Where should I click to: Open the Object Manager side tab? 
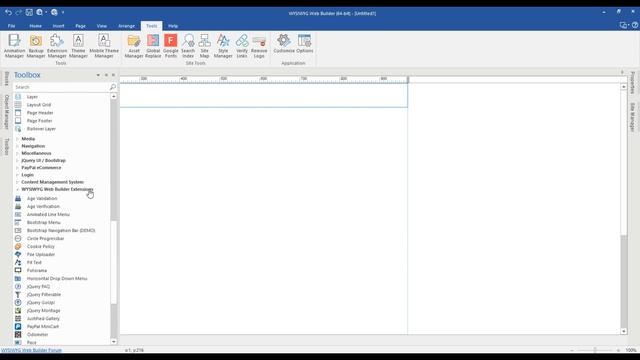7,112
